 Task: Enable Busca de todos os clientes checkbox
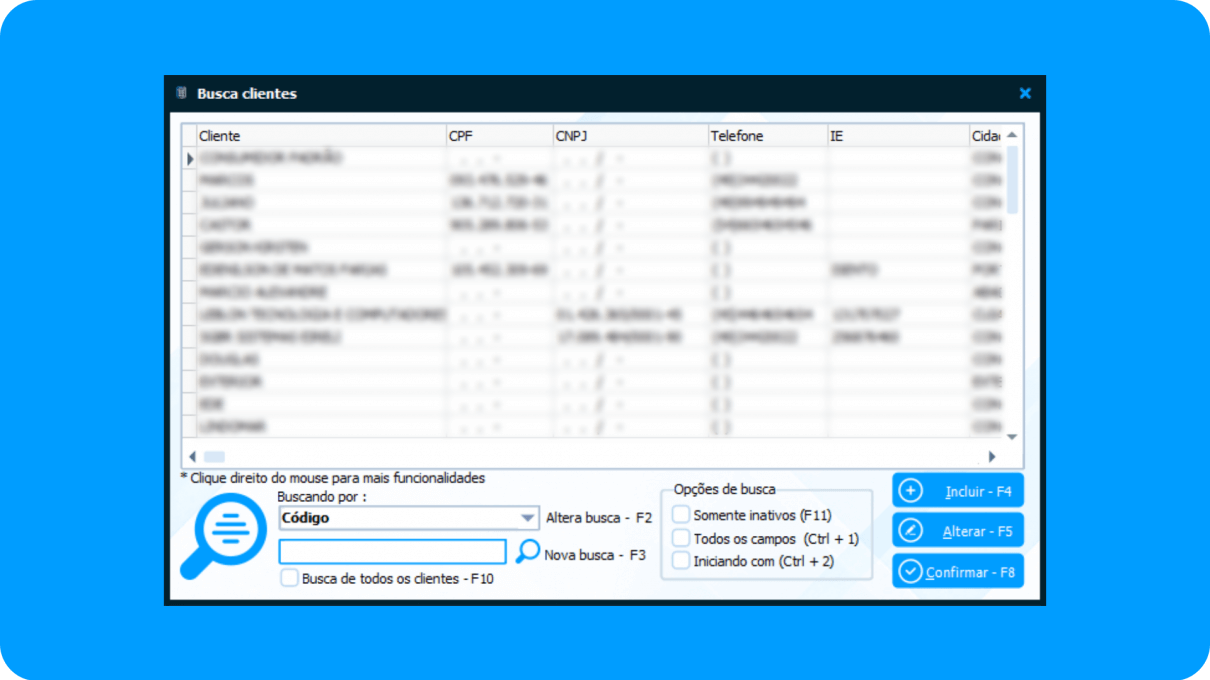pyautogui.click(x=289, y=578)
